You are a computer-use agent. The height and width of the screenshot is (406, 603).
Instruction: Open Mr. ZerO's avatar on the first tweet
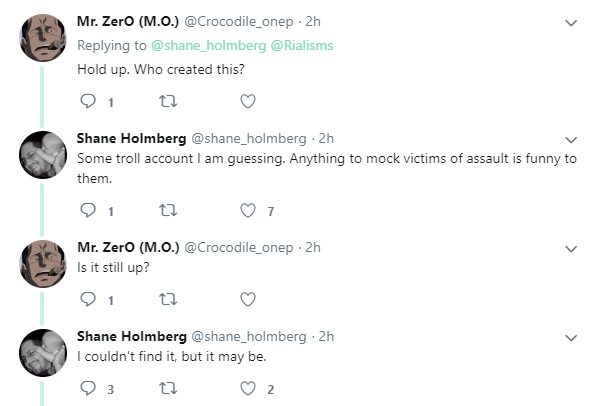[x=43, y=38]
